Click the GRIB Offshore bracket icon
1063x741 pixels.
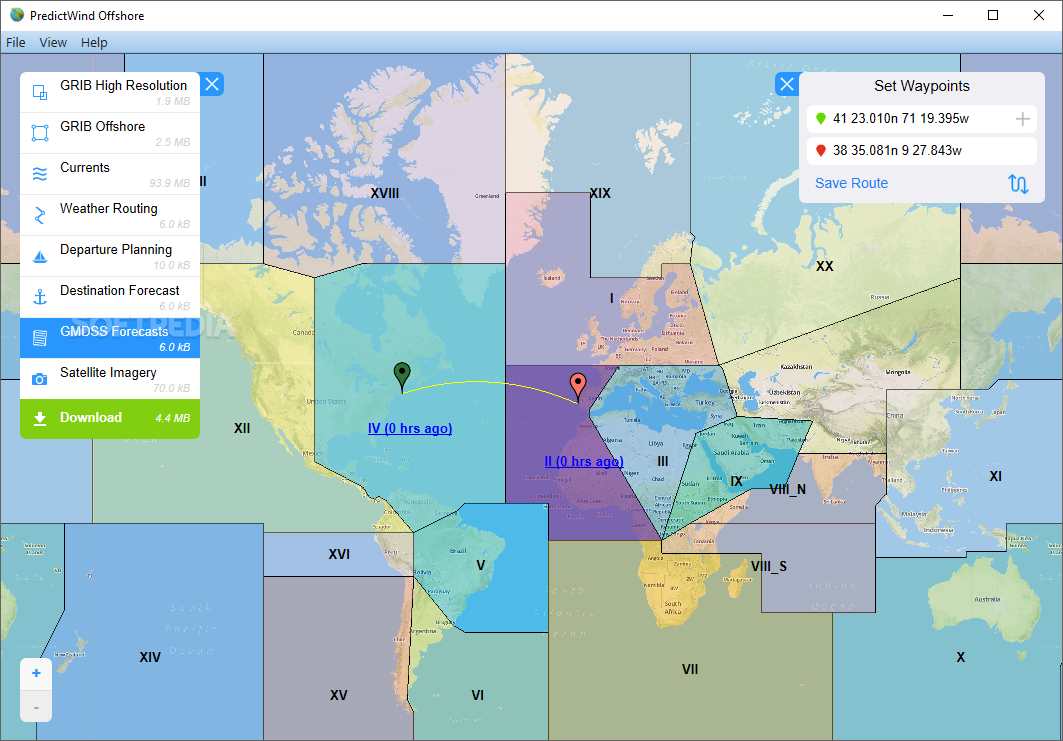[40, 133]
